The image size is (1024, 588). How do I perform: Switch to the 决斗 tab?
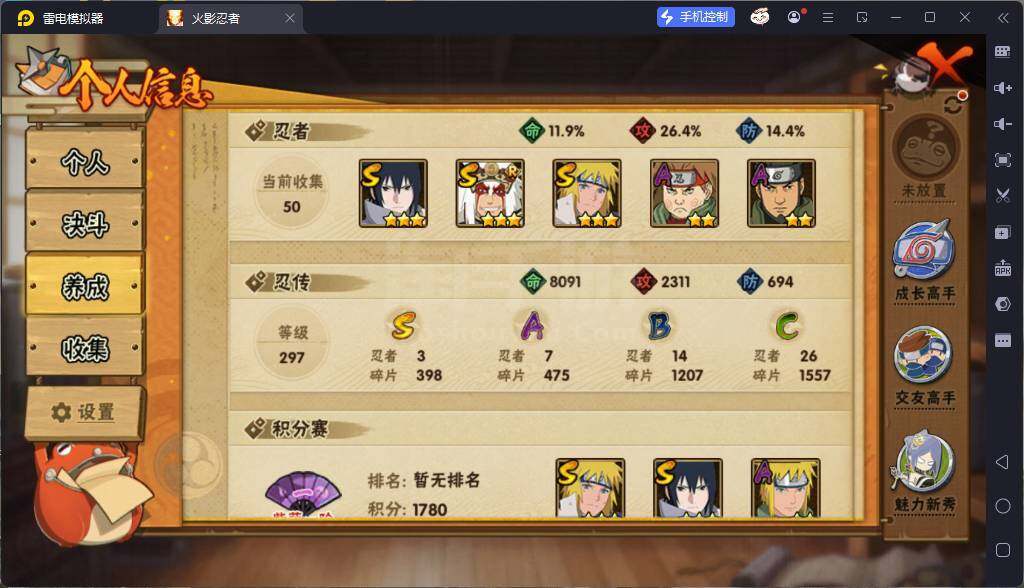[85, 223]
